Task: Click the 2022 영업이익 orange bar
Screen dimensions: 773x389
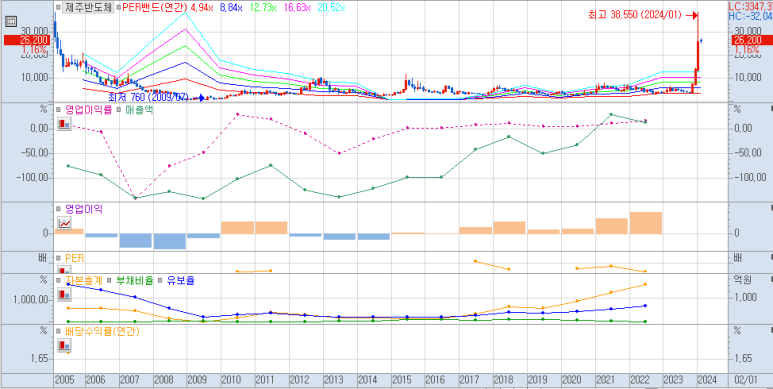Action: click(646, 223)
